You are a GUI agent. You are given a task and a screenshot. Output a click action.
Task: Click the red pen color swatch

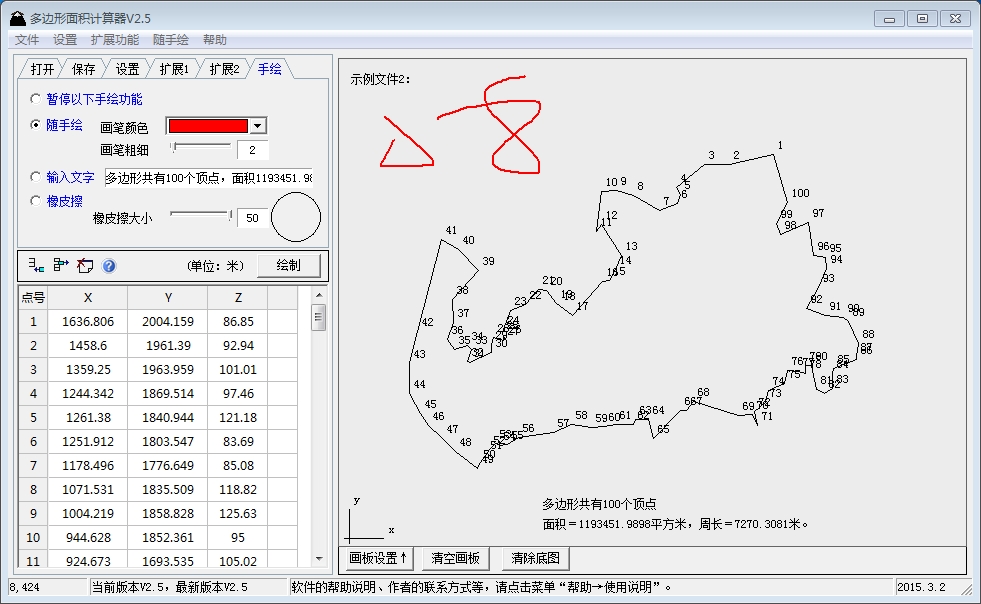[x=207, y=126]
